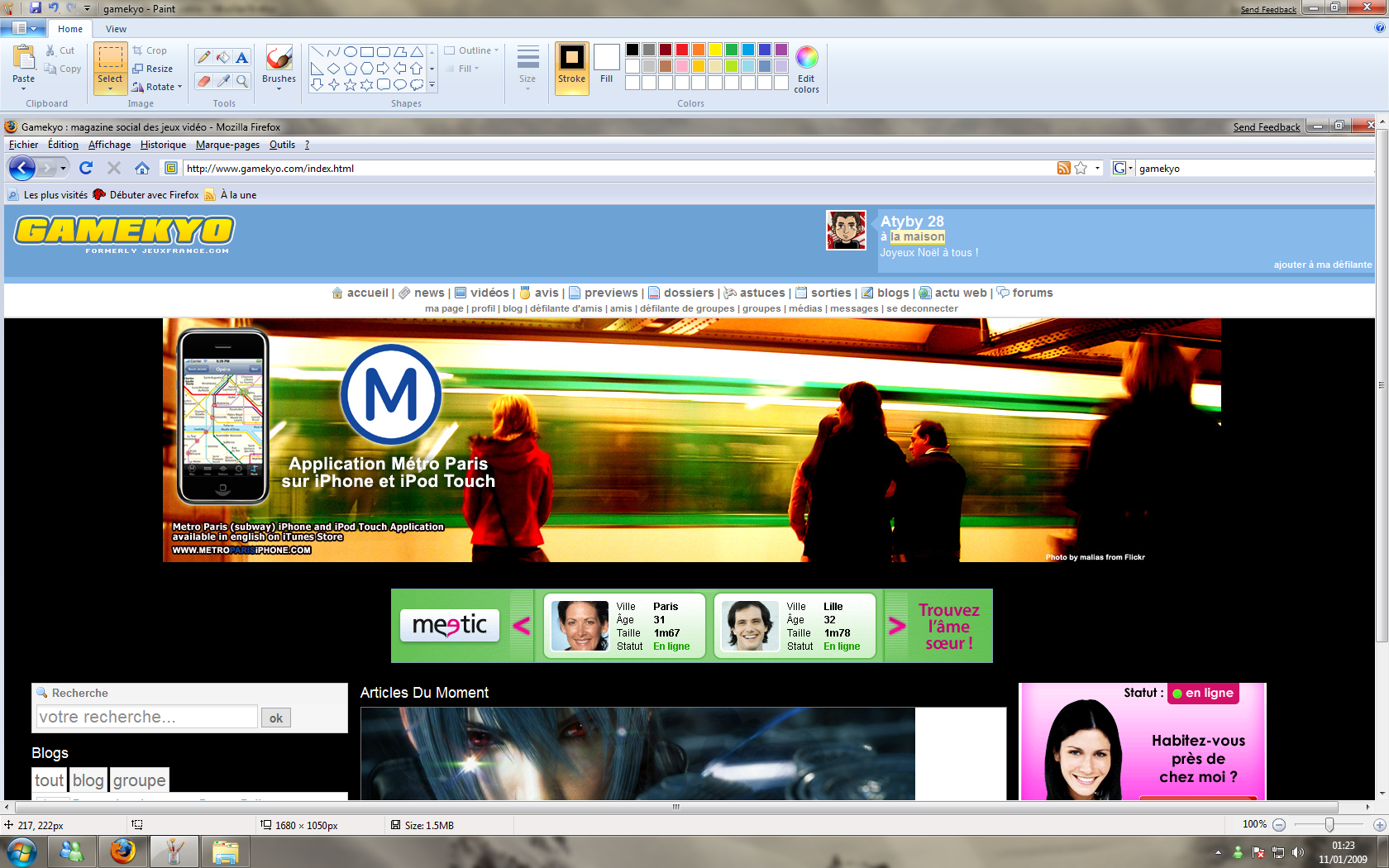Choose the Right arrow shape
The width and height of the screenshot is (1389, 868).
tap(383, 68)
